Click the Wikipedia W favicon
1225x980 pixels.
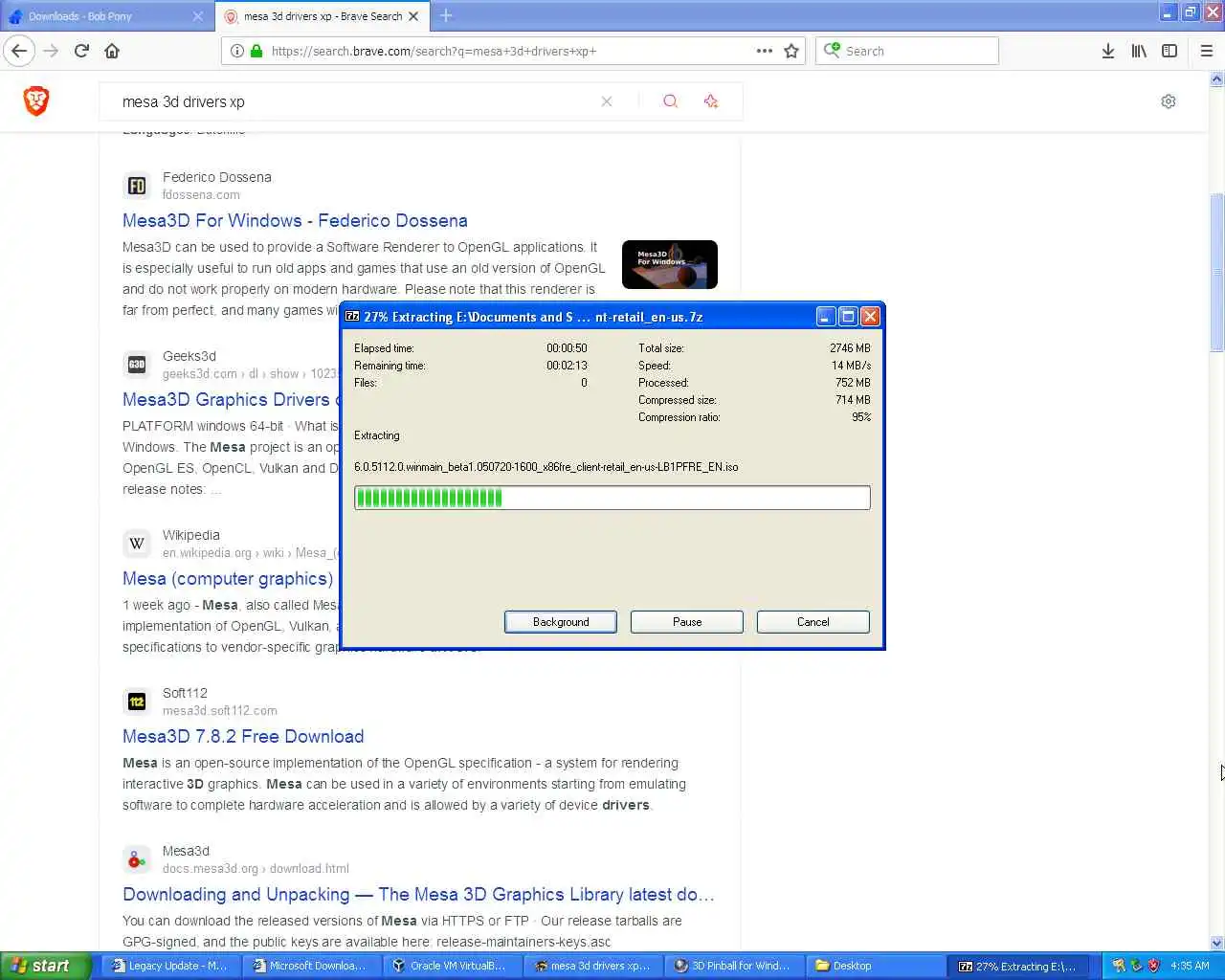point(137,544)
